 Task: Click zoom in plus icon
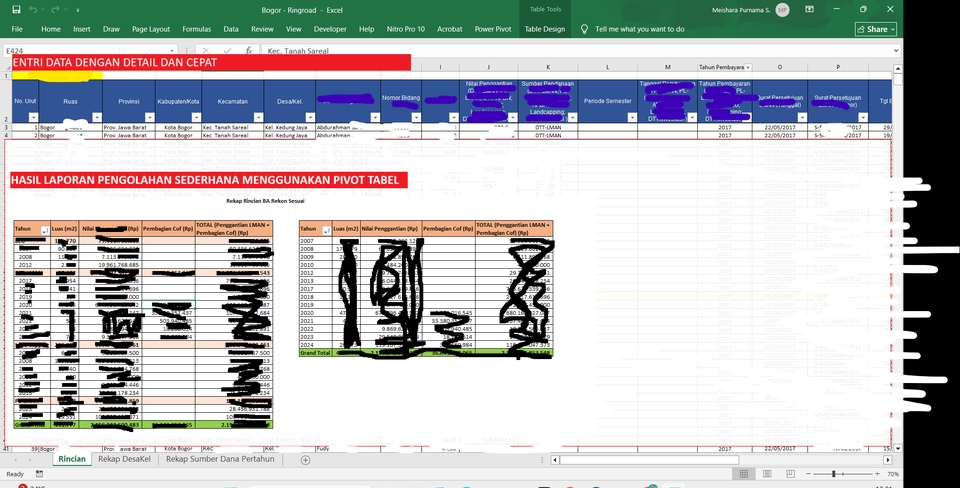(x=877, y=474)
